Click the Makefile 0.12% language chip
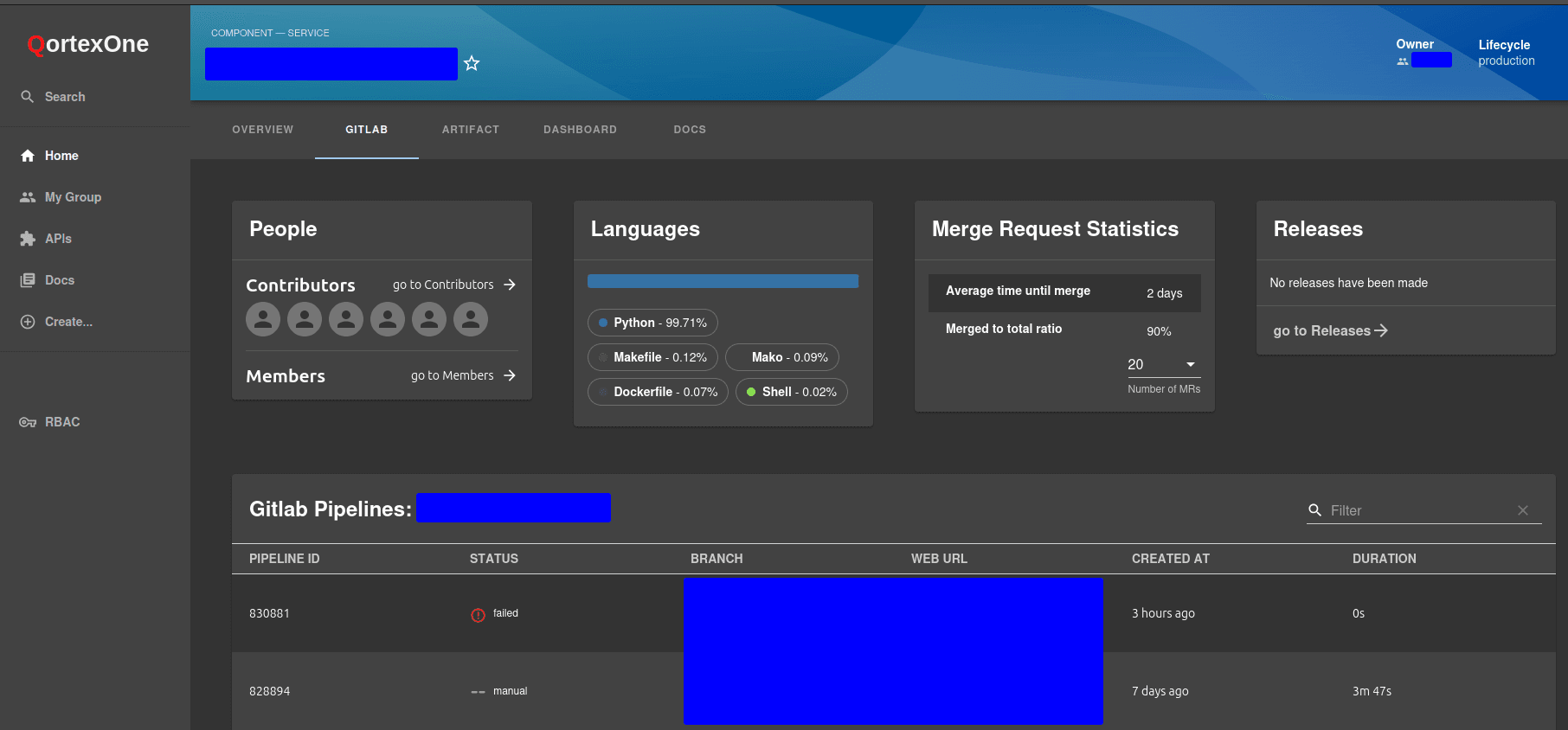The height and width of the screenshot is (730, 1568). pos(652,357)
